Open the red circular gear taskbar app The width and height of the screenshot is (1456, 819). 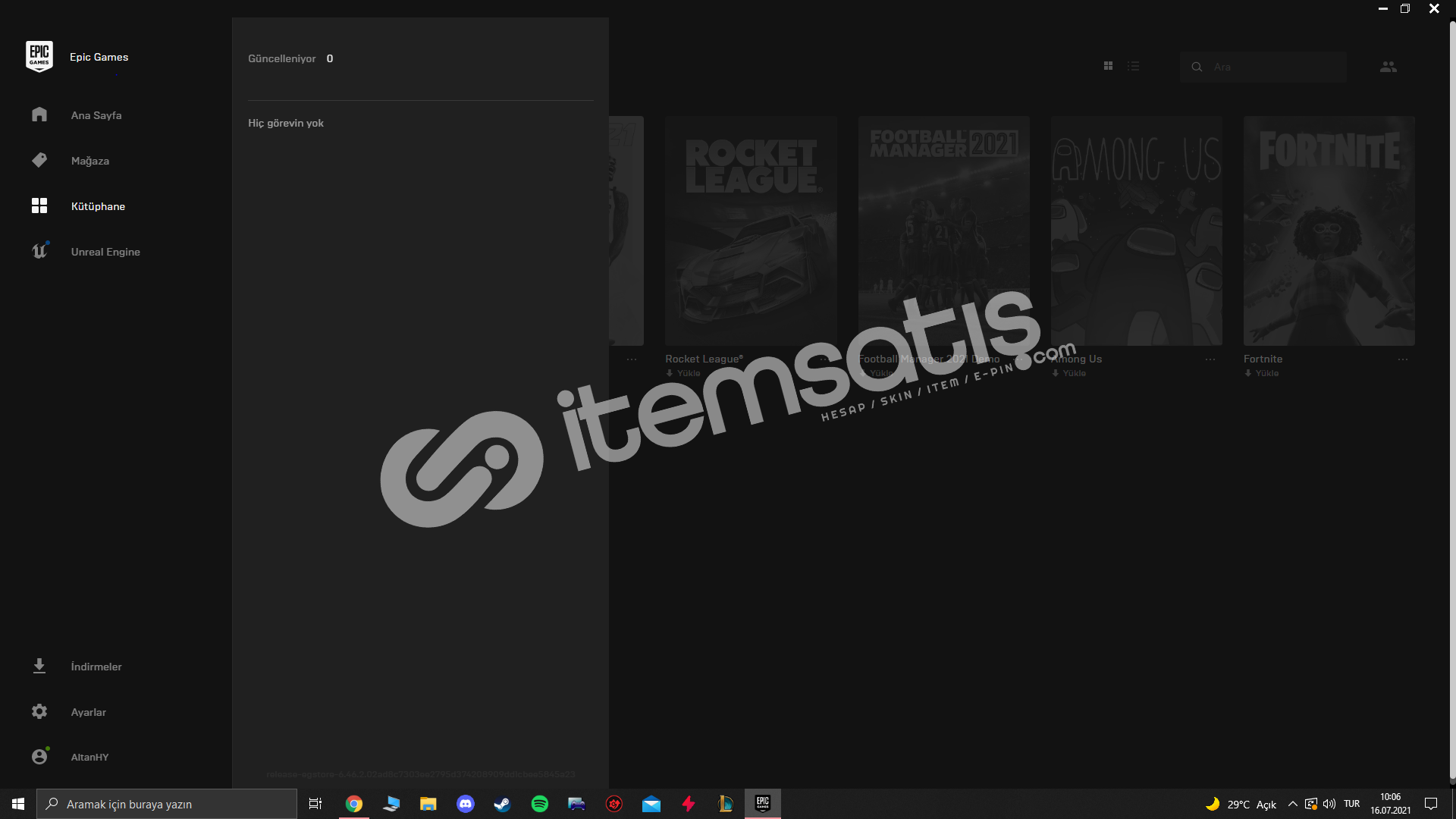pyautogui.click(x=614, y=804)
